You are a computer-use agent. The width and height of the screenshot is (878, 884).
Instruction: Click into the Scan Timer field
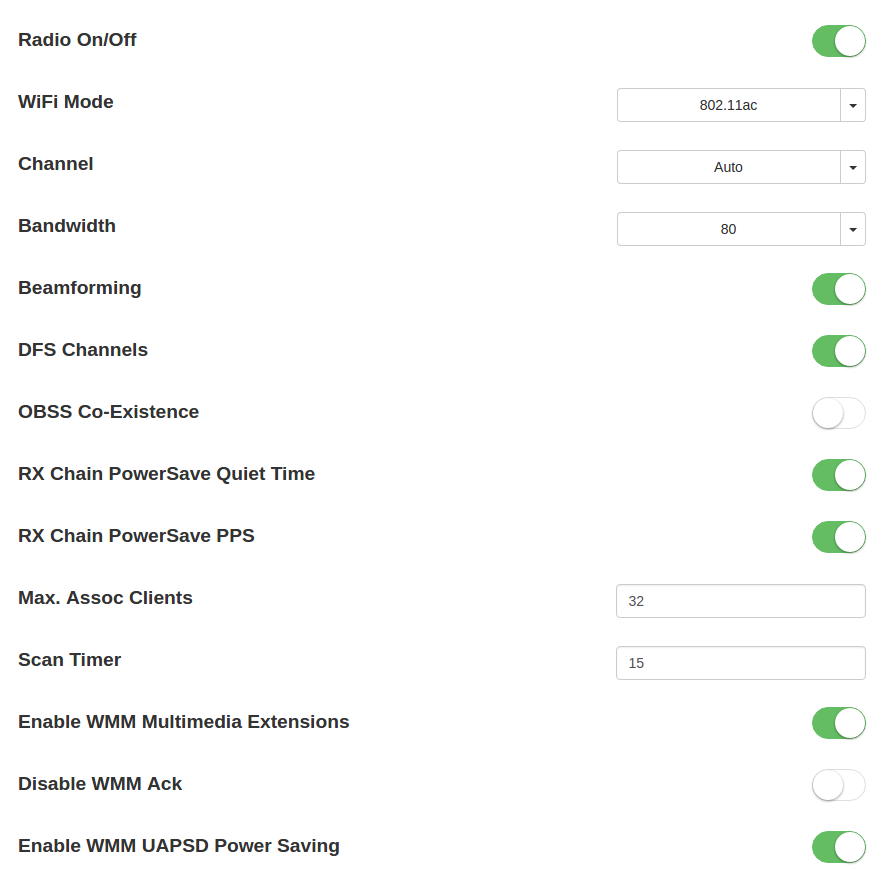click(x=740, y=663)
